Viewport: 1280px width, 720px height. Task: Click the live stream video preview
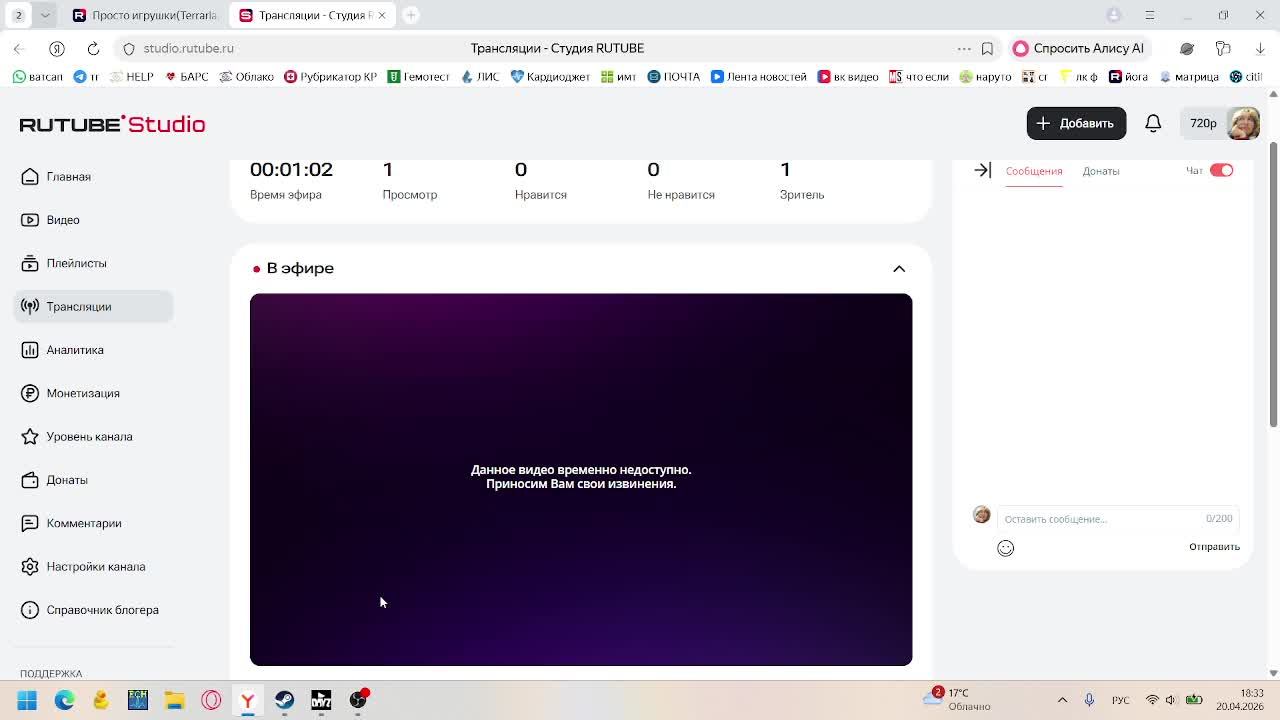[x=581, y=479]
